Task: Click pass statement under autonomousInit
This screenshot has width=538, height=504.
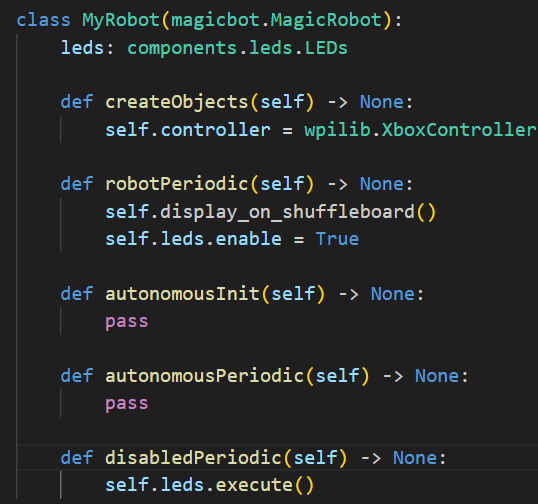Action: (x=127, y=322)
